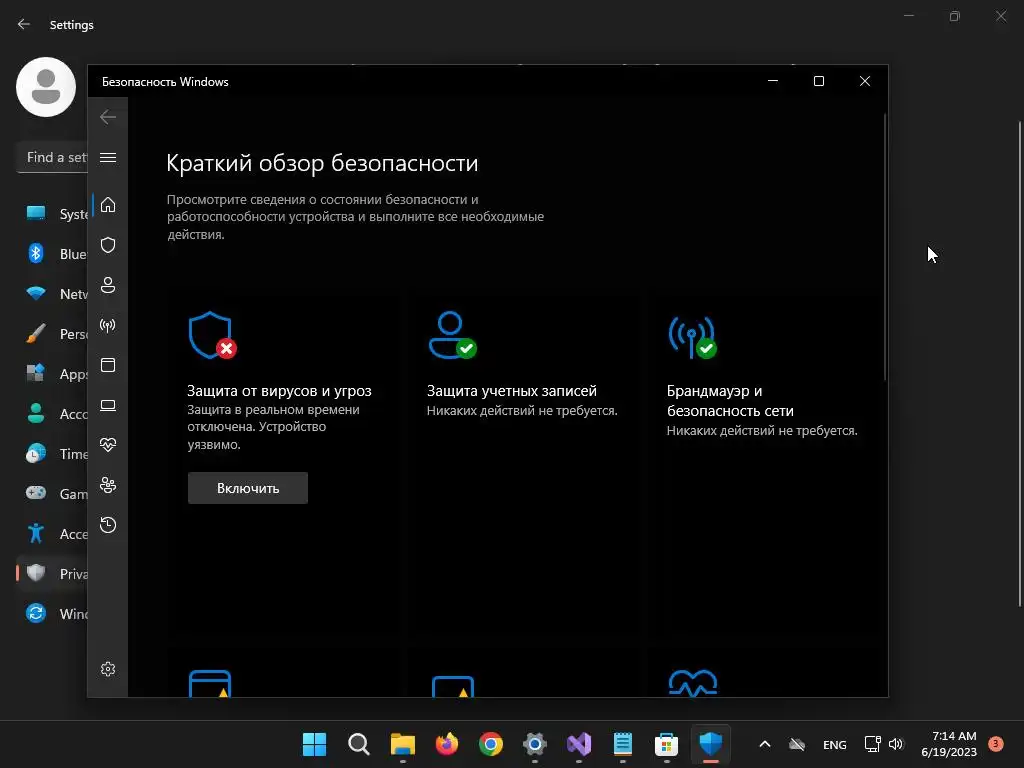Open Notepad from taskbar
1024x768 pixels.
click(x=623, y=744)
